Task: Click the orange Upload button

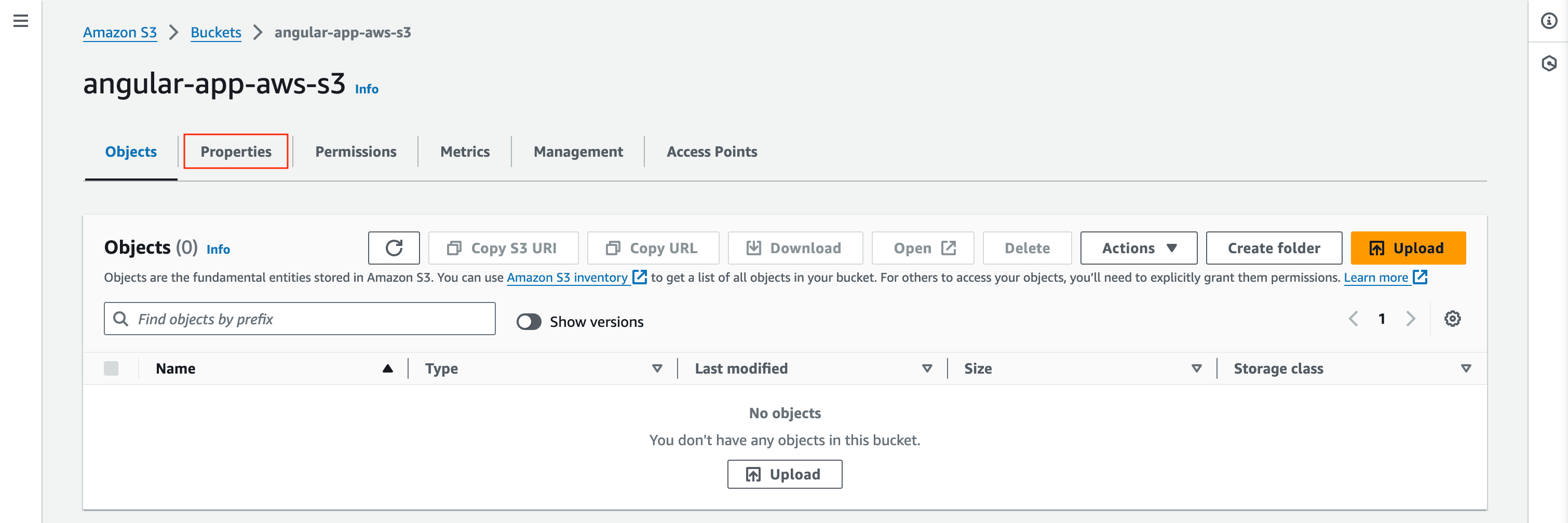Action: tap(1407, 248)
